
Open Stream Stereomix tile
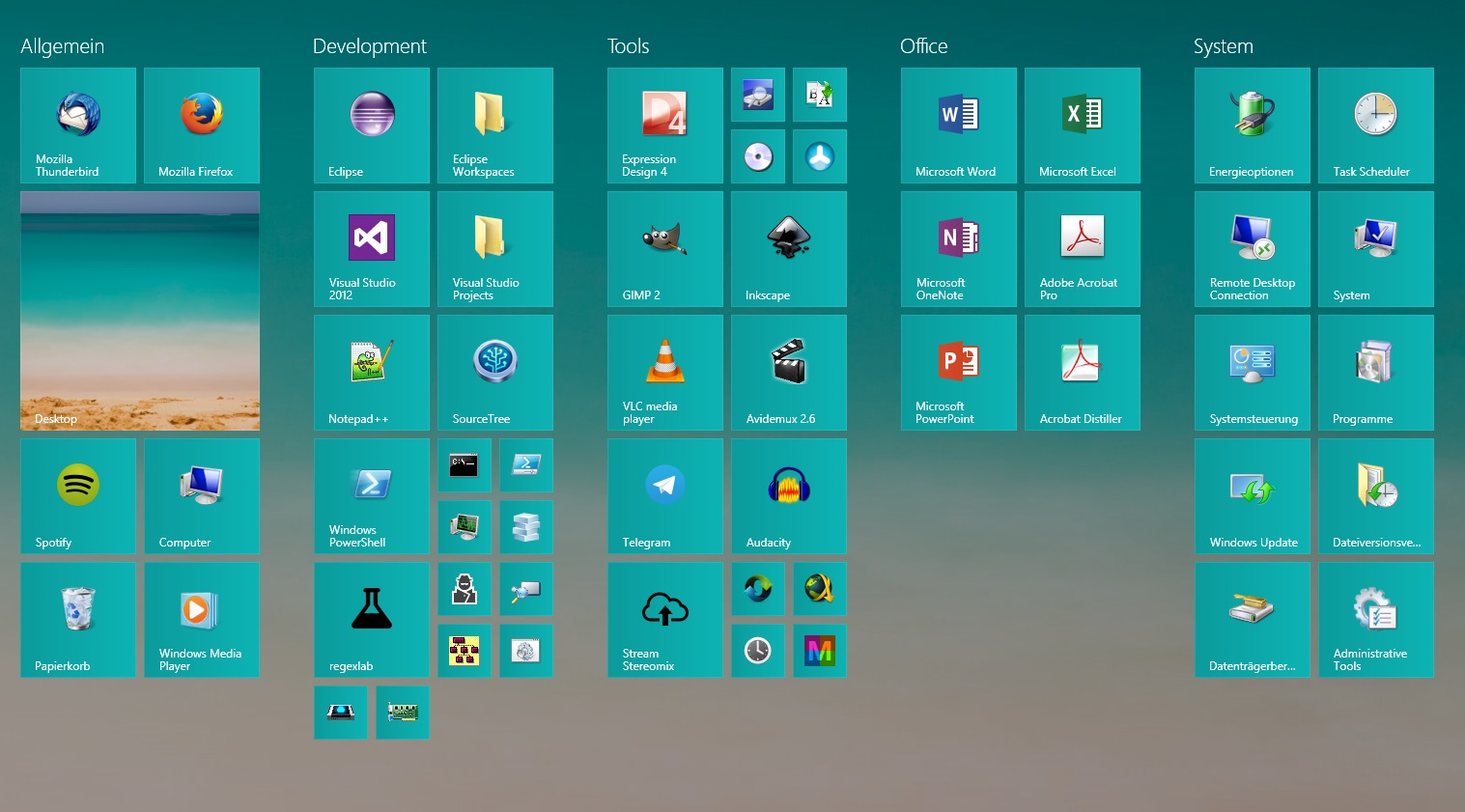tap(665, 620)
